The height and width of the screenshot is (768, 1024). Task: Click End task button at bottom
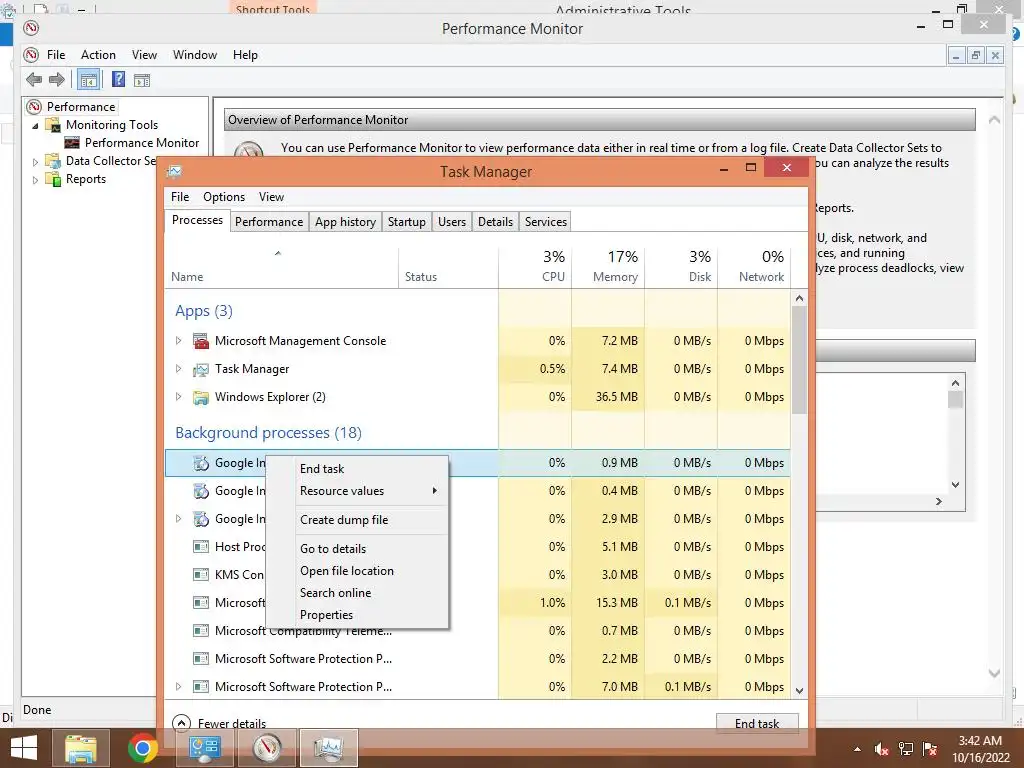(x=757, y=723)
